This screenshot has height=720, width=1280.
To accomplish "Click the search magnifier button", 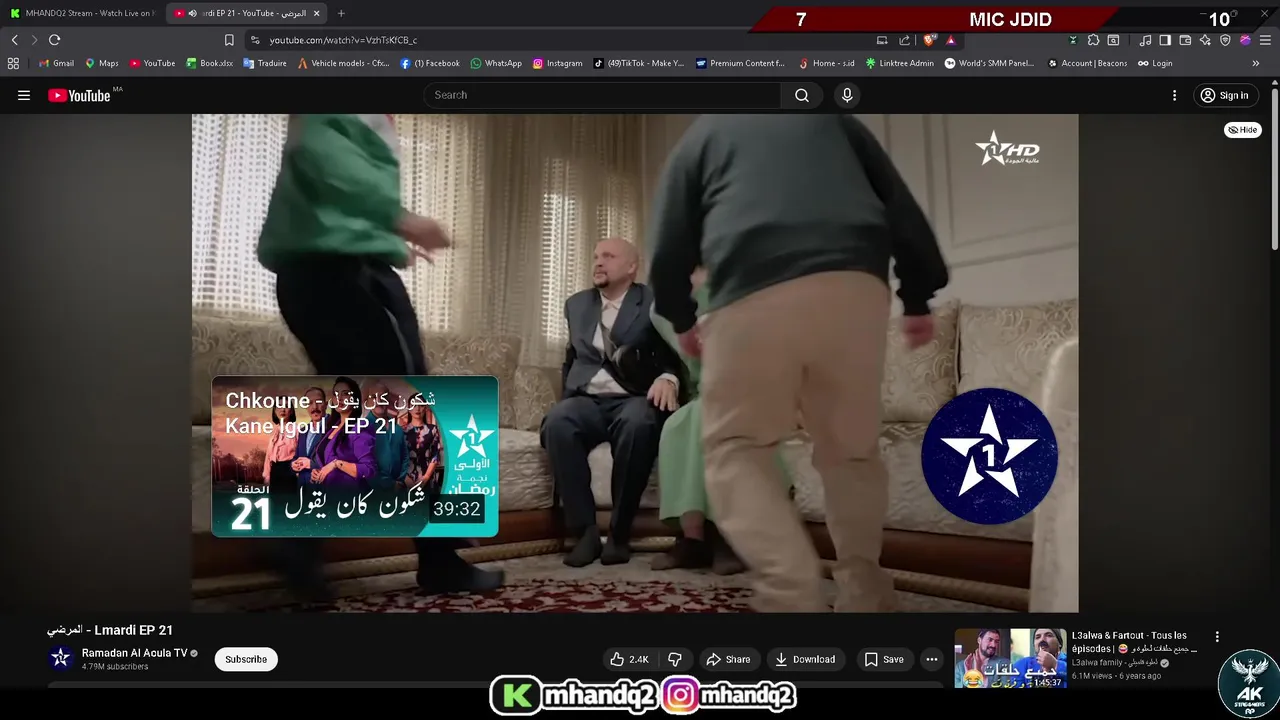I will click(x=802, y=95).
